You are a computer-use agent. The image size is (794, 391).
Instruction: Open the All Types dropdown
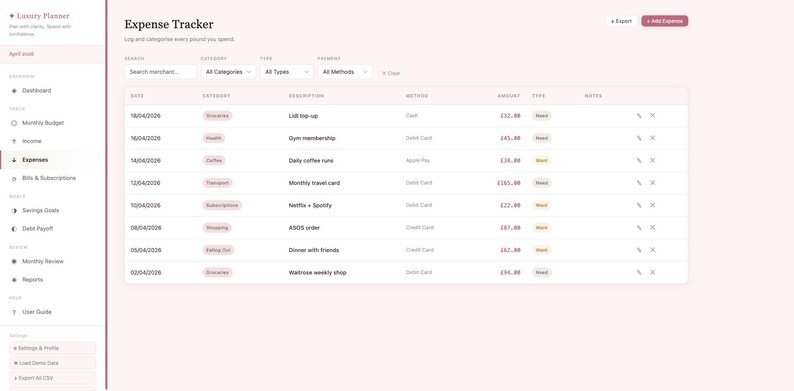coord(287,72)
